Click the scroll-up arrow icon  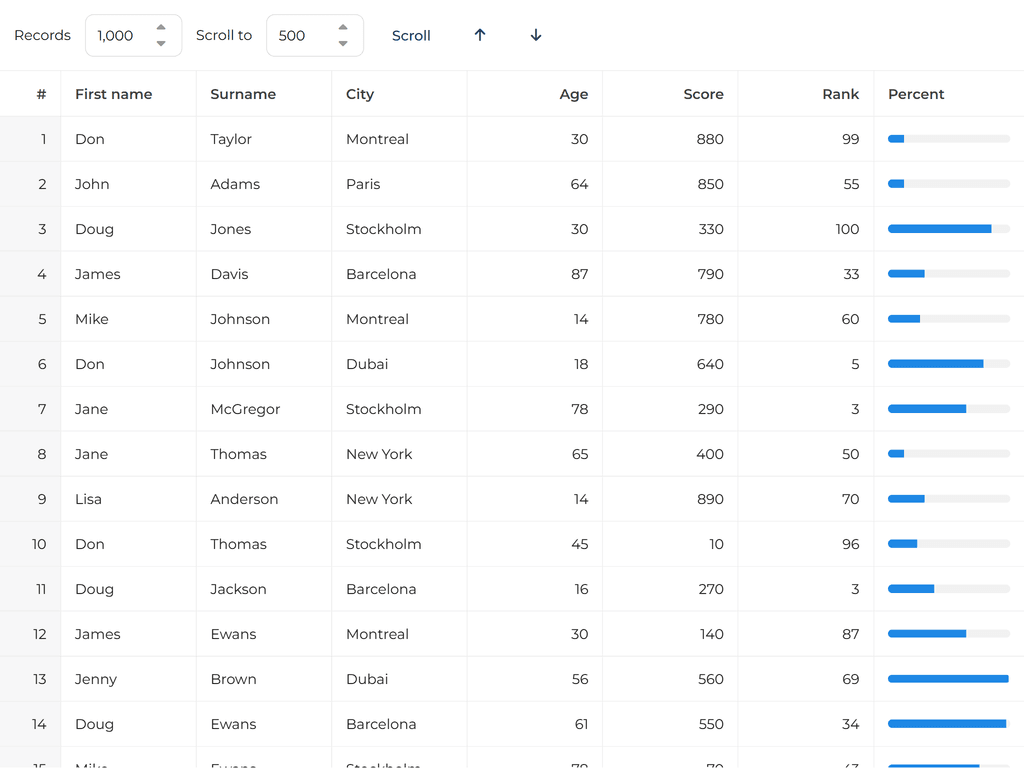480,35
